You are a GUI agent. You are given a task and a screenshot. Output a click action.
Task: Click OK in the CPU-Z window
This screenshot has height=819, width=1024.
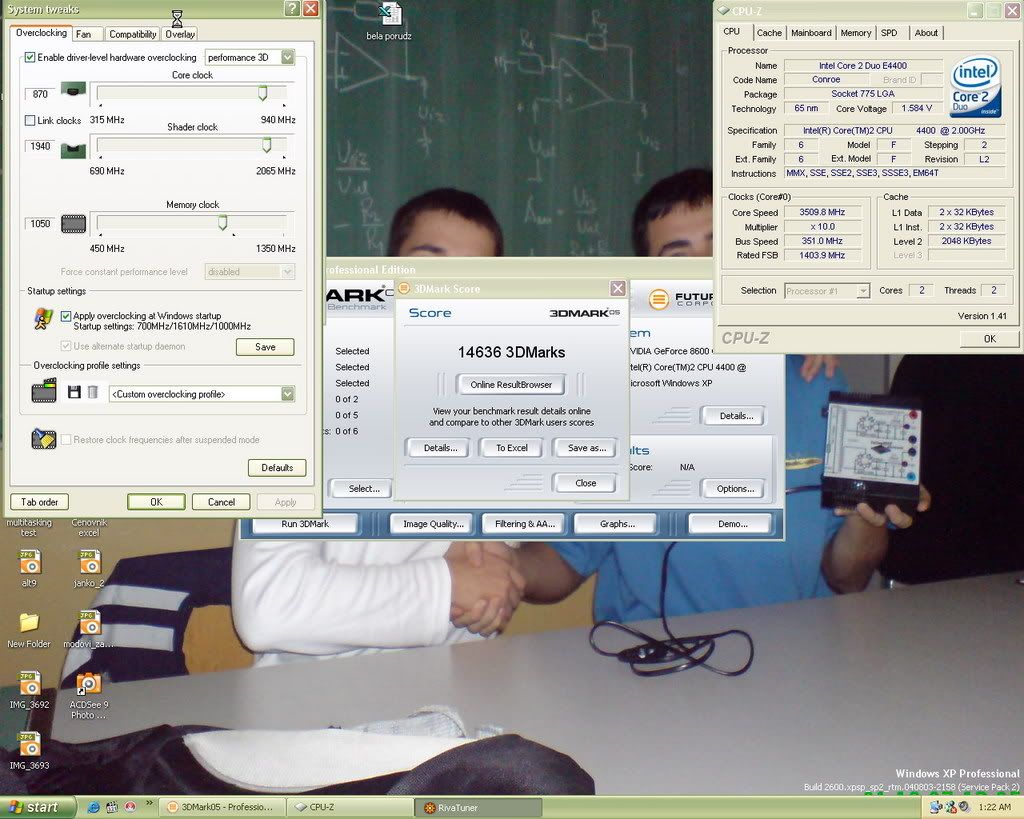(x=989, y=338)
